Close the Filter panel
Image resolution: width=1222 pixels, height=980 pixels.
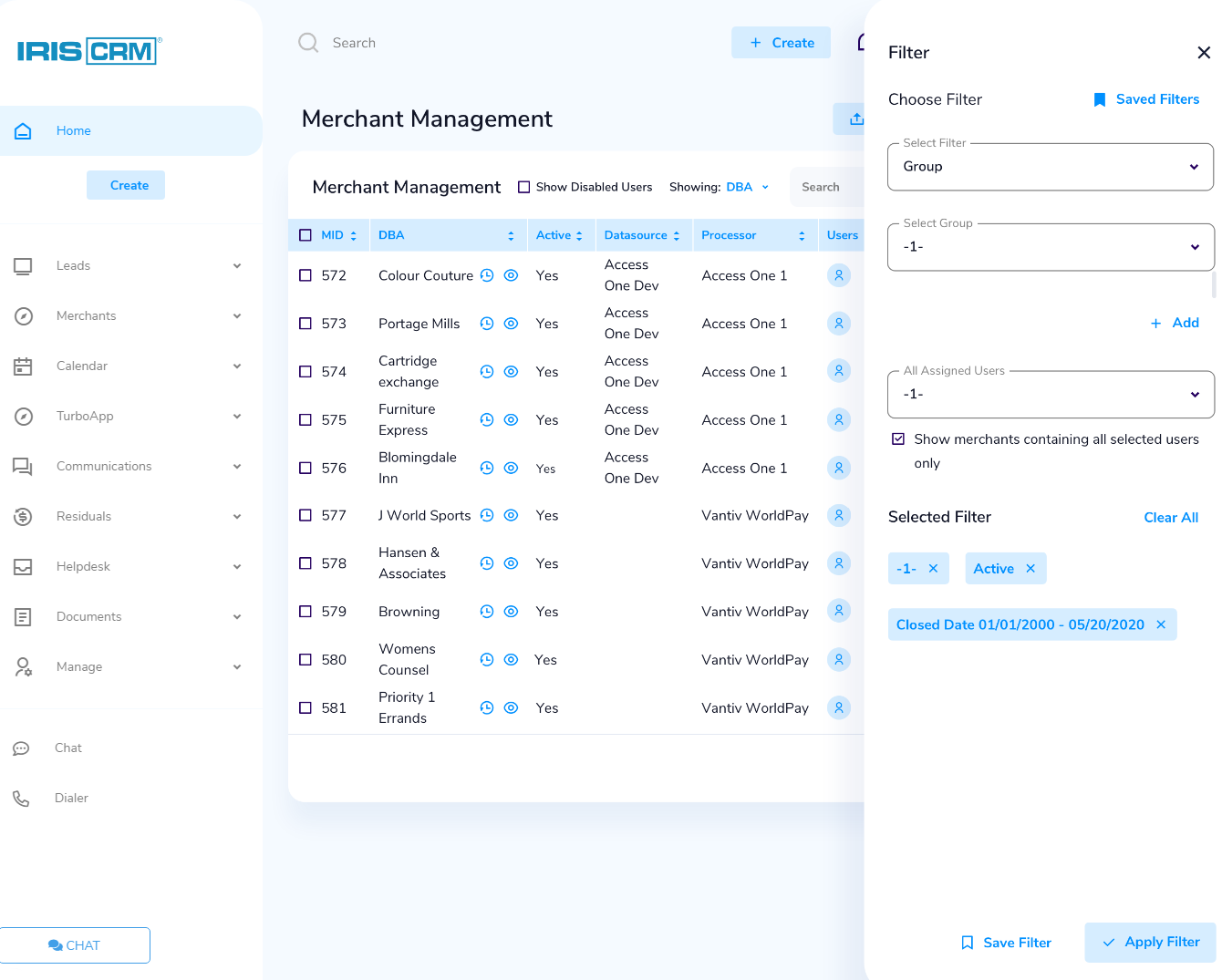click(1204, 53)
